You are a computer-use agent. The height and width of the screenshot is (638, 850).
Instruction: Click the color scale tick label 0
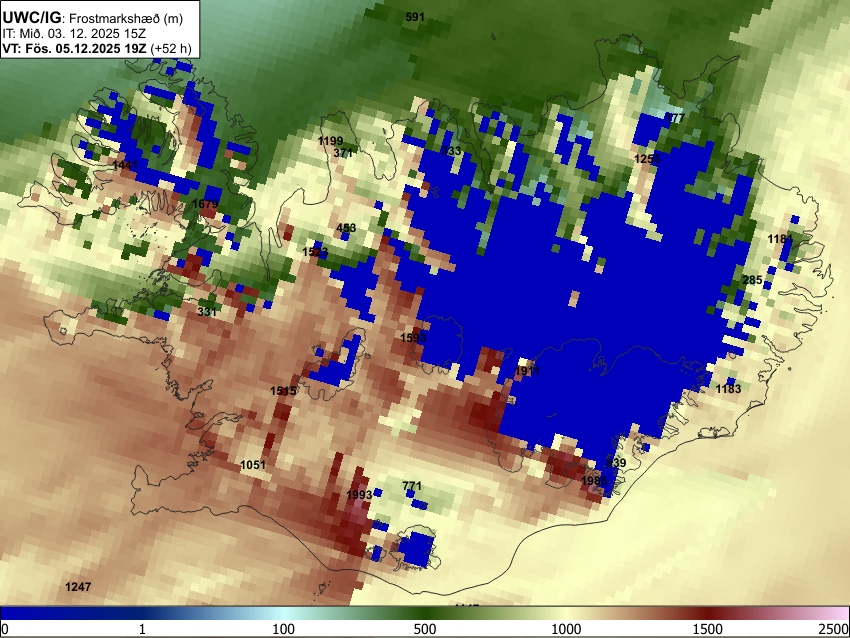pyautogui.click(x=5, y=629)
